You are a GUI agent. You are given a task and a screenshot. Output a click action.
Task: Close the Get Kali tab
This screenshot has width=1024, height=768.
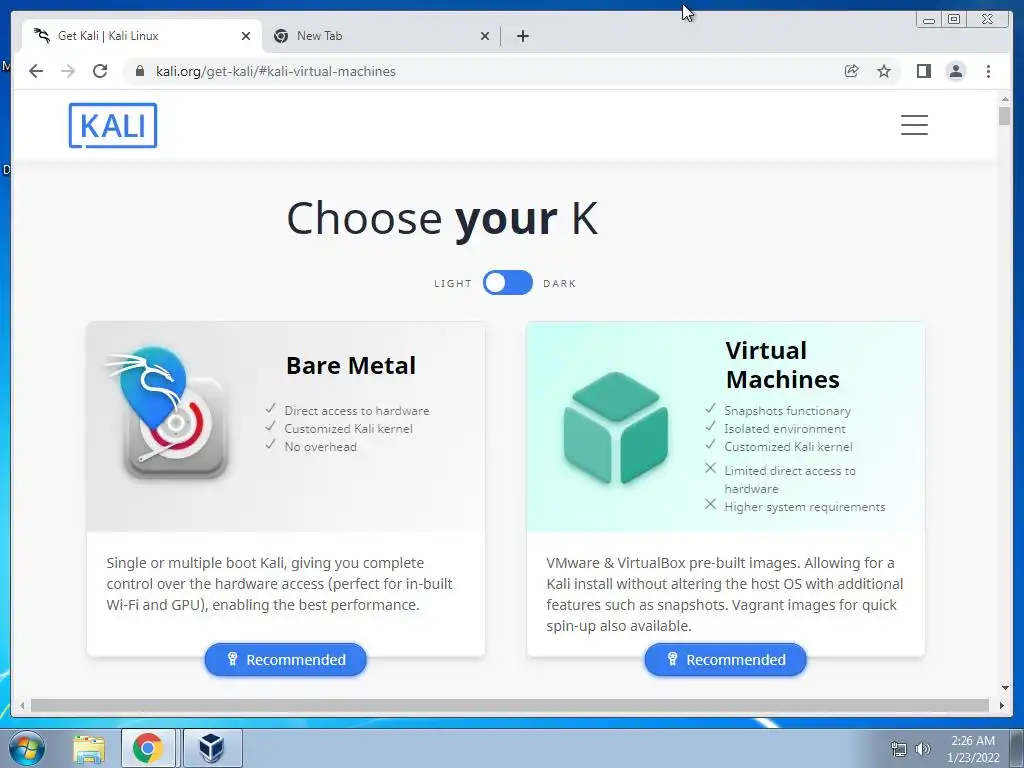click(246, 36)
